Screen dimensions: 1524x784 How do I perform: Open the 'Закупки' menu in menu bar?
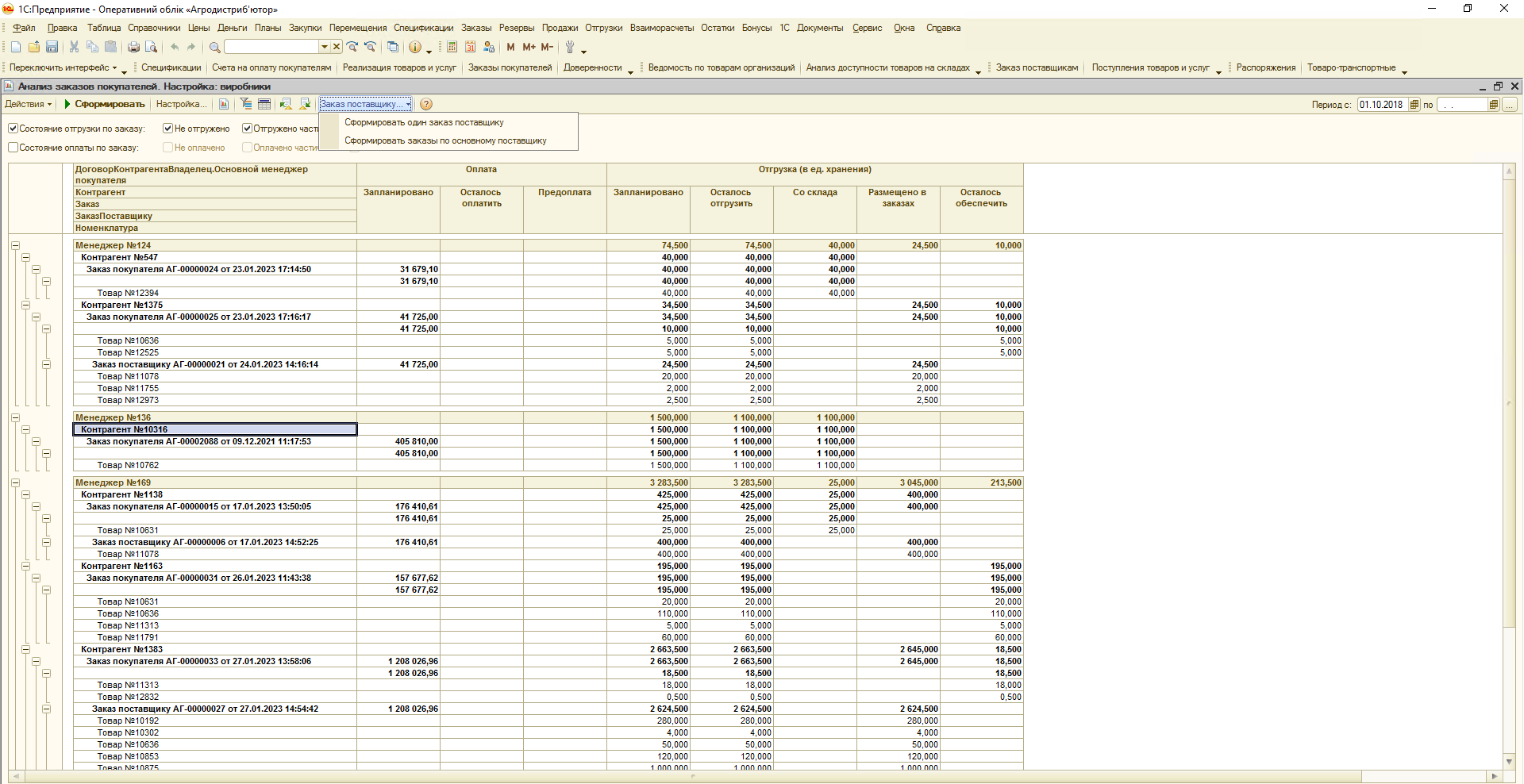(305, 28)
